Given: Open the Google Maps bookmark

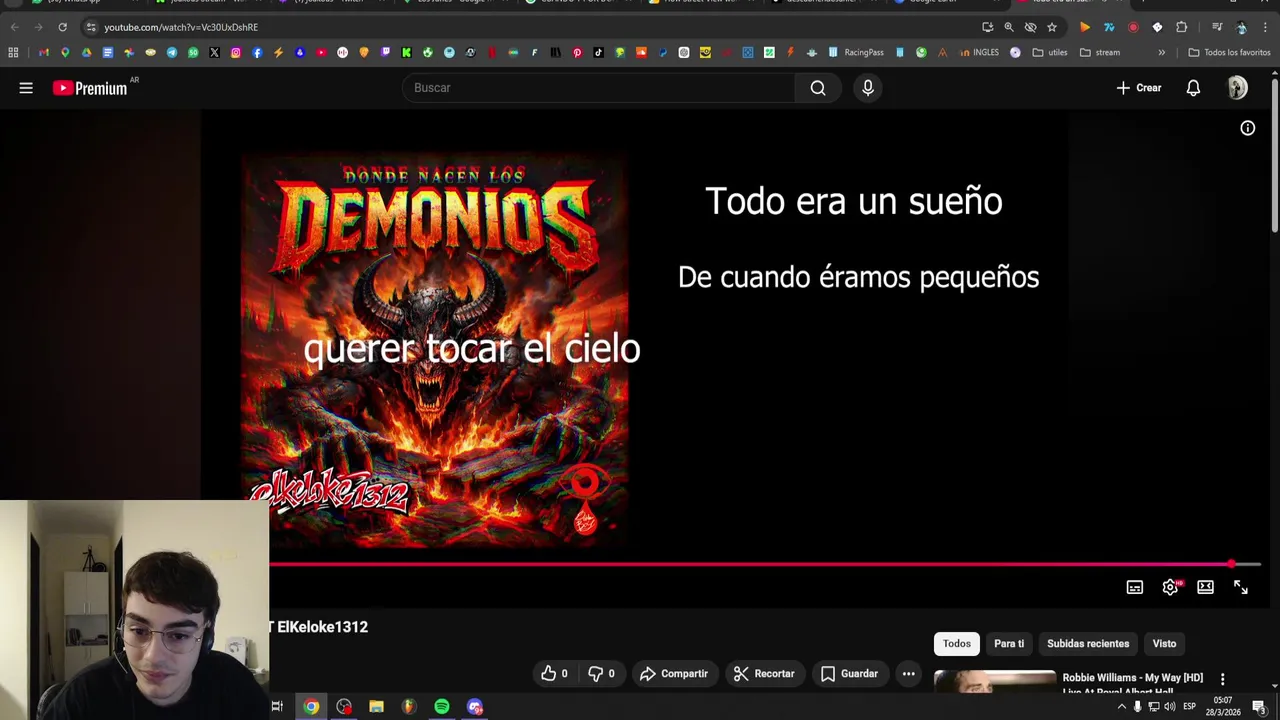Looking at the screenshot, I should tap(65, 52).
